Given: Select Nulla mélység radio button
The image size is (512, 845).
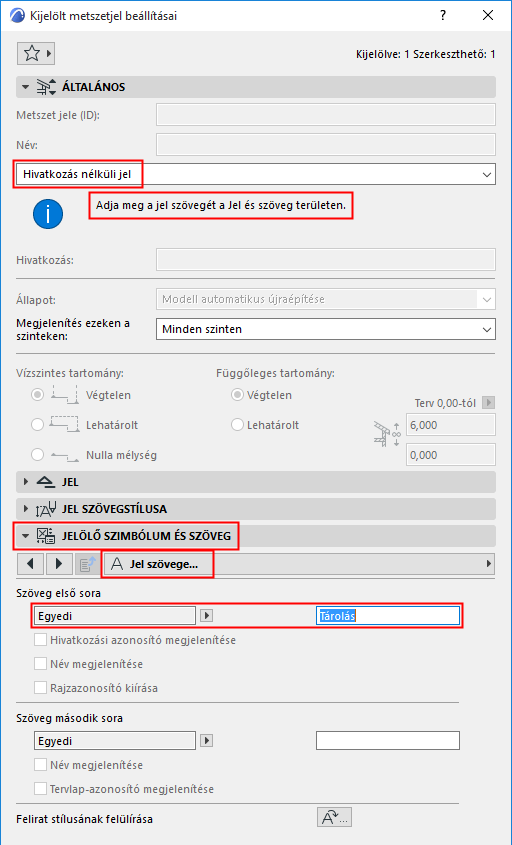Looking at the screenshot, I should (37, 455).
